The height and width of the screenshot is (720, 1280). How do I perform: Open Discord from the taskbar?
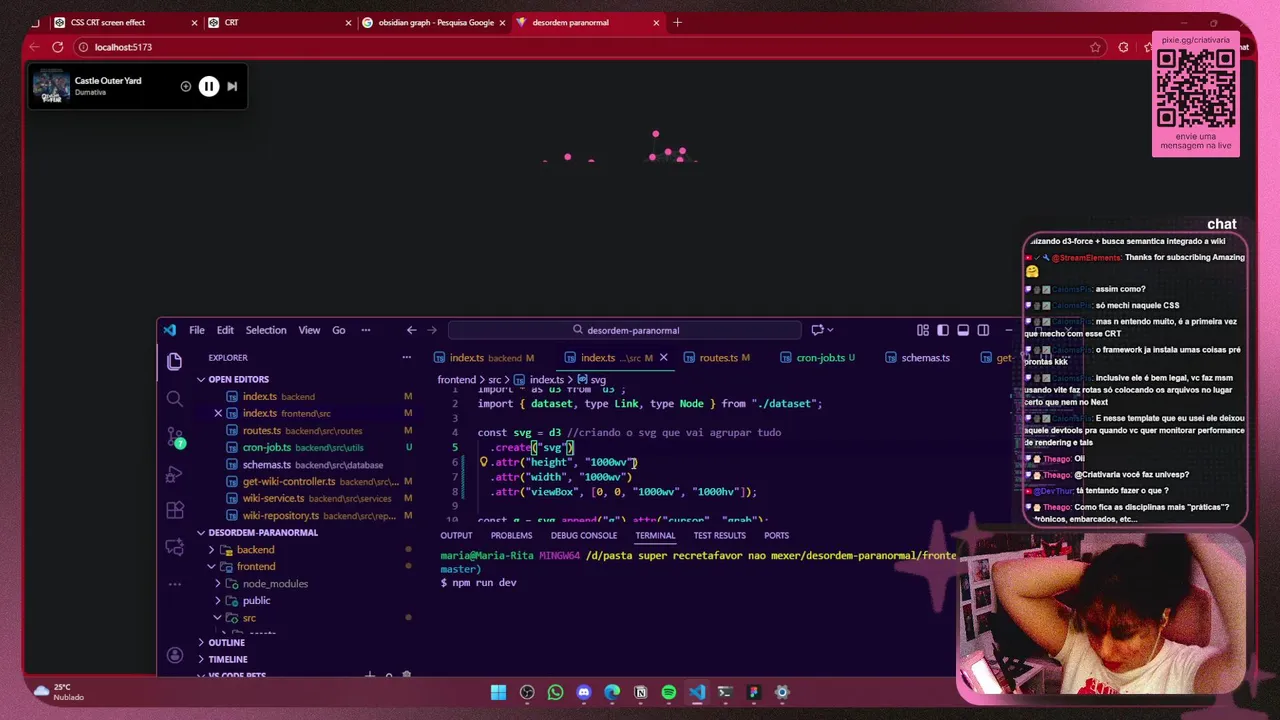(584, 692)
